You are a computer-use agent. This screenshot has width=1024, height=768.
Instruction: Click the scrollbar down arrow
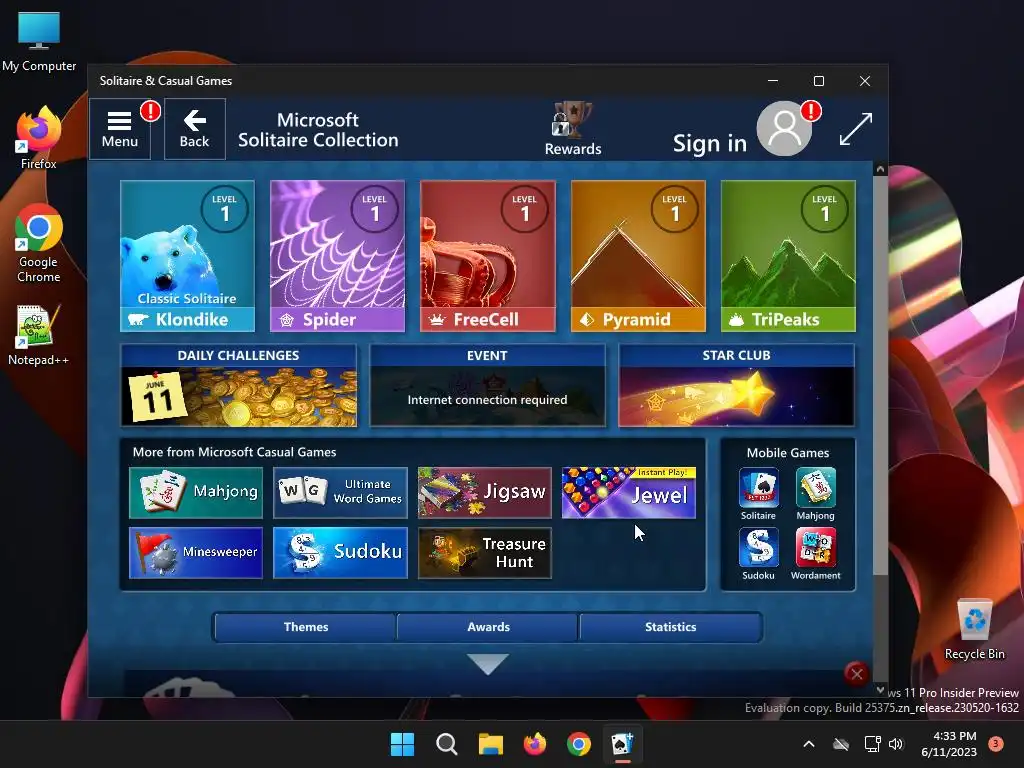[880, 690]
